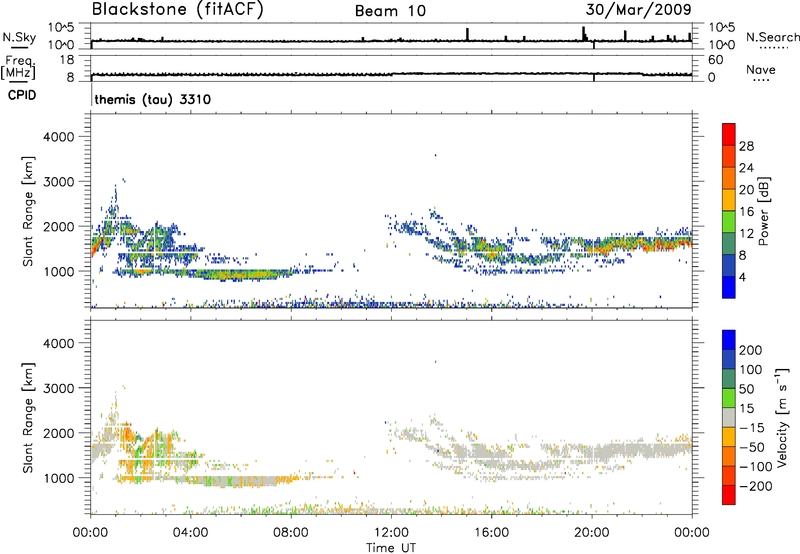Select the '200' Velocity colorbar value
Screen dimensions: 800x554
[751, 350]
